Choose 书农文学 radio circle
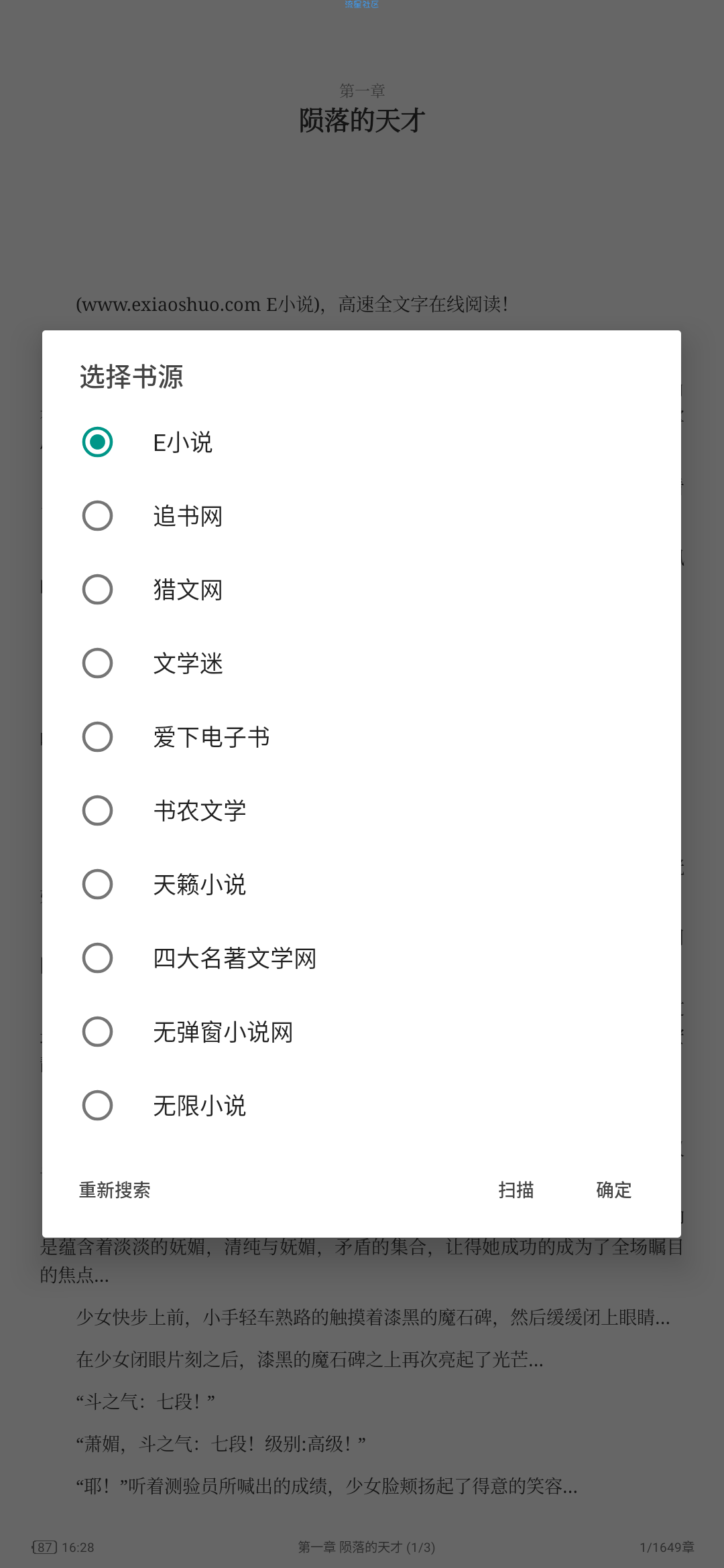724x1568 pixels. (97, 811)
